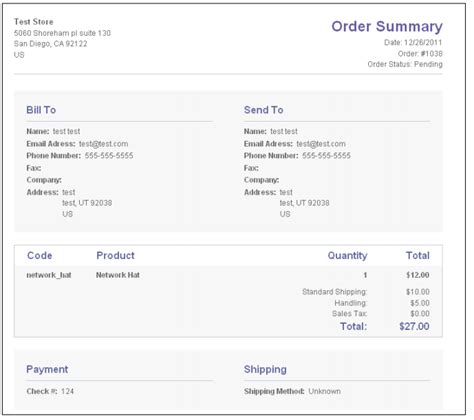This screenshot has height=420, width=474.
Task: Click the $27.00 grand total
Action: (414, 326)
